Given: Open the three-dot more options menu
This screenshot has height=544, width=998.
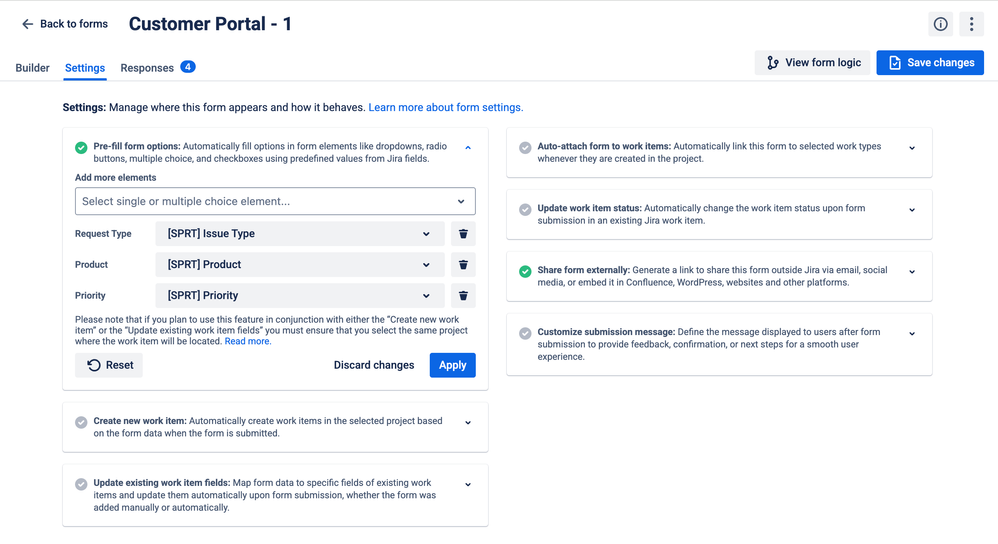Looking at the screenshot, I should (x=971, y=24).
